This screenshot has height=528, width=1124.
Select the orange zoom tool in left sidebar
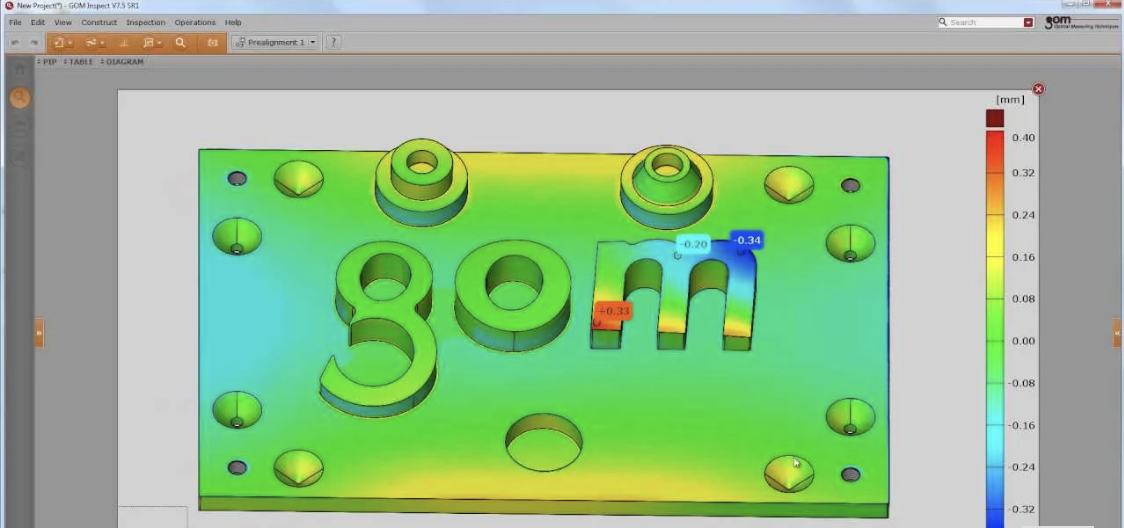[19, 97]
